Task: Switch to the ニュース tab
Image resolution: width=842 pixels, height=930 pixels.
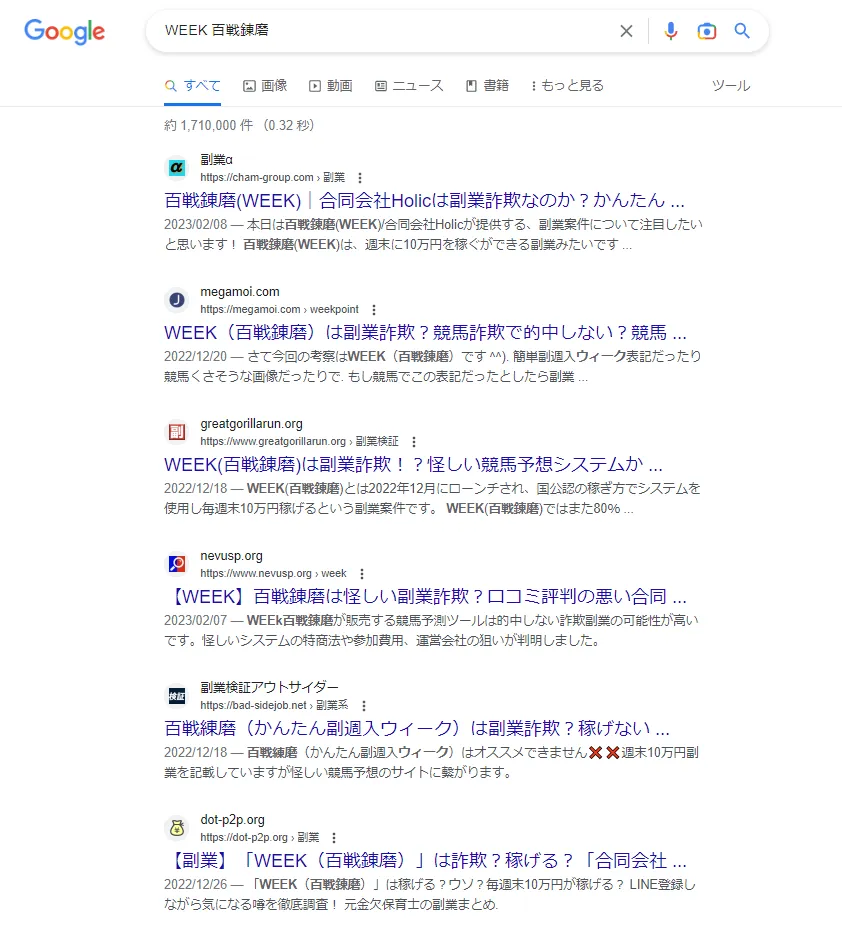Action: tap(409, 86)
